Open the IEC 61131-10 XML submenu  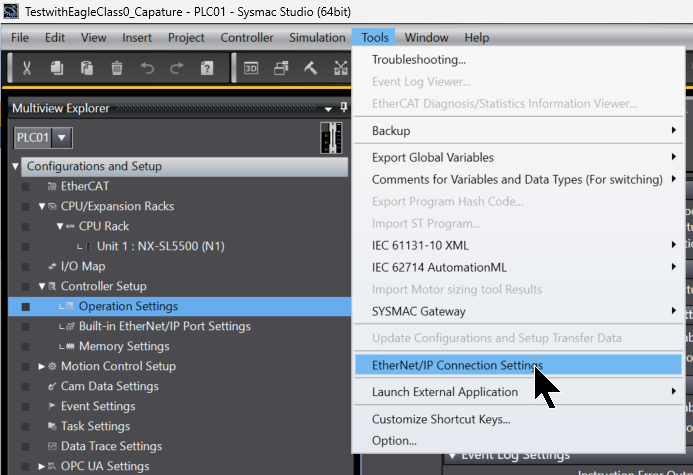(x=519, y=245)
